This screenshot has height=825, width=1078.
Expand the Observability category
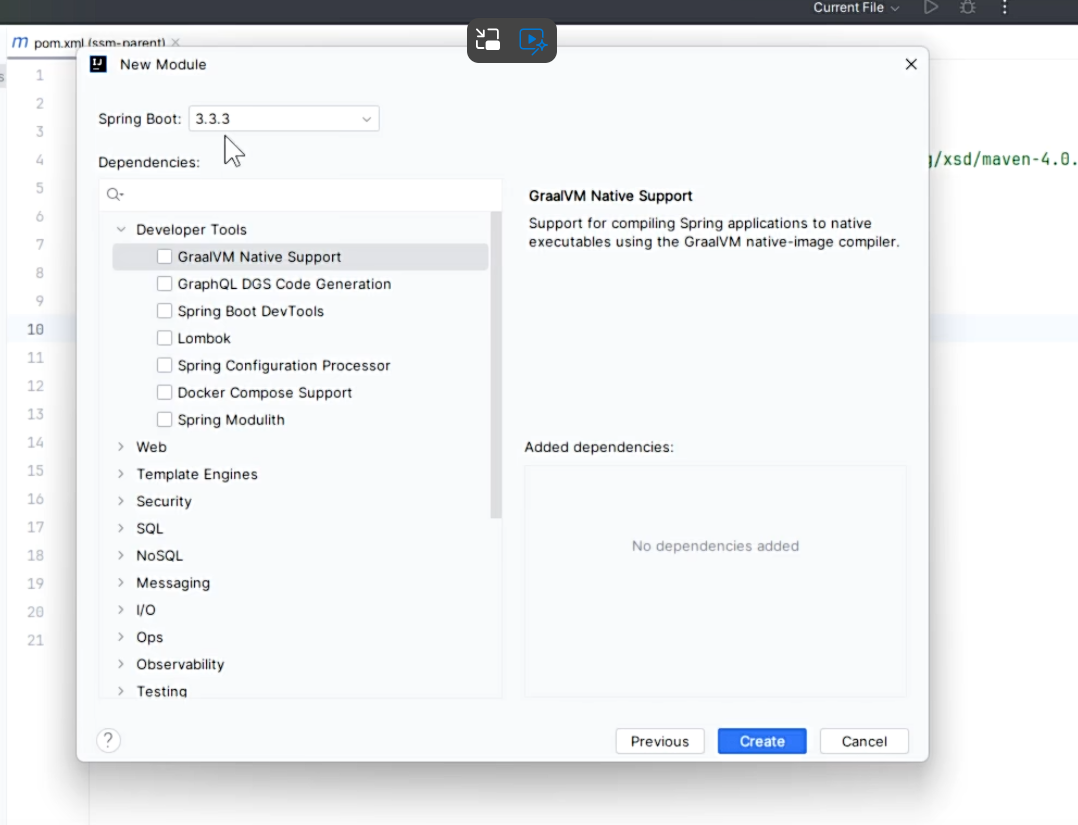(121, 664)
